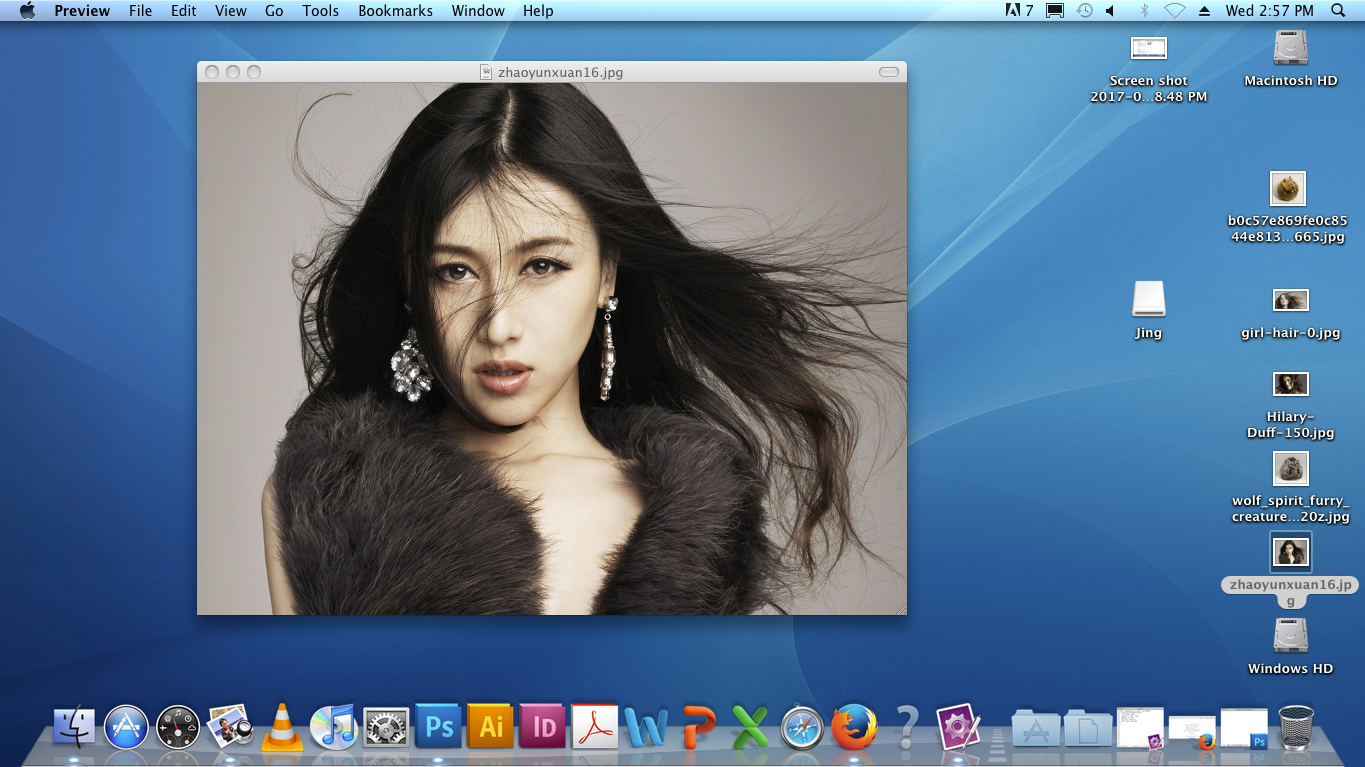Open the Go menu
Screen dimensions: 1365x767
point(274,11)
